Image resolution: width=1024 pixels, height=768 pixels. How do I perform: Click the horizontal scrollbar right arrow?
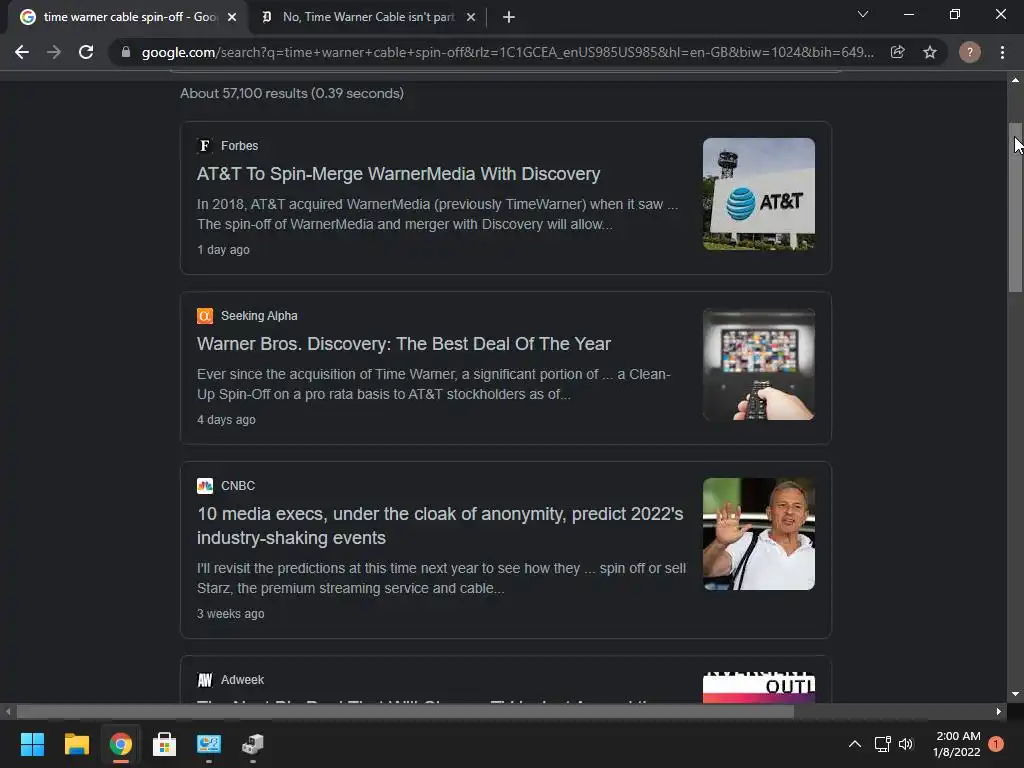pos(999,711)
